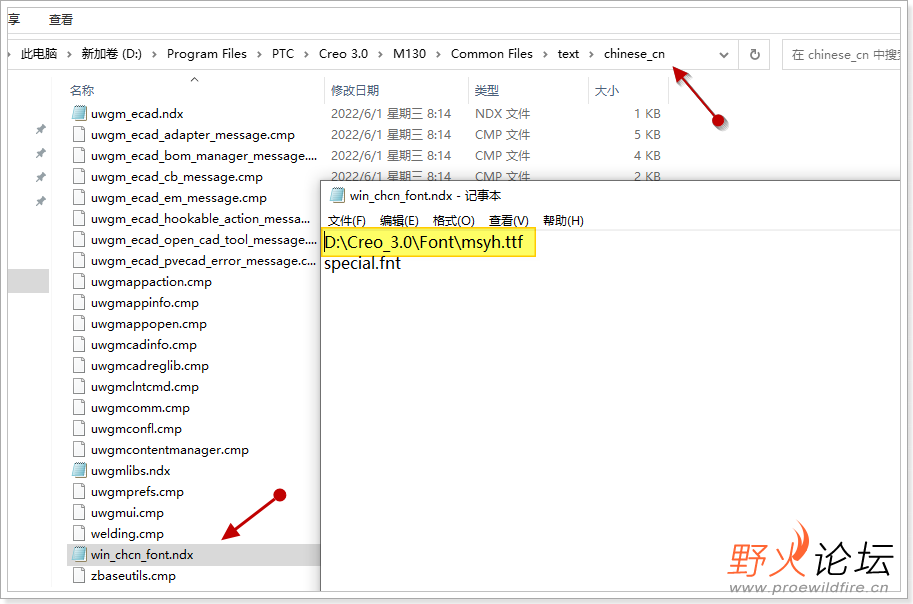
Task: Go to Common Files breadcrumb folder
Action: (x=491, y=54)
